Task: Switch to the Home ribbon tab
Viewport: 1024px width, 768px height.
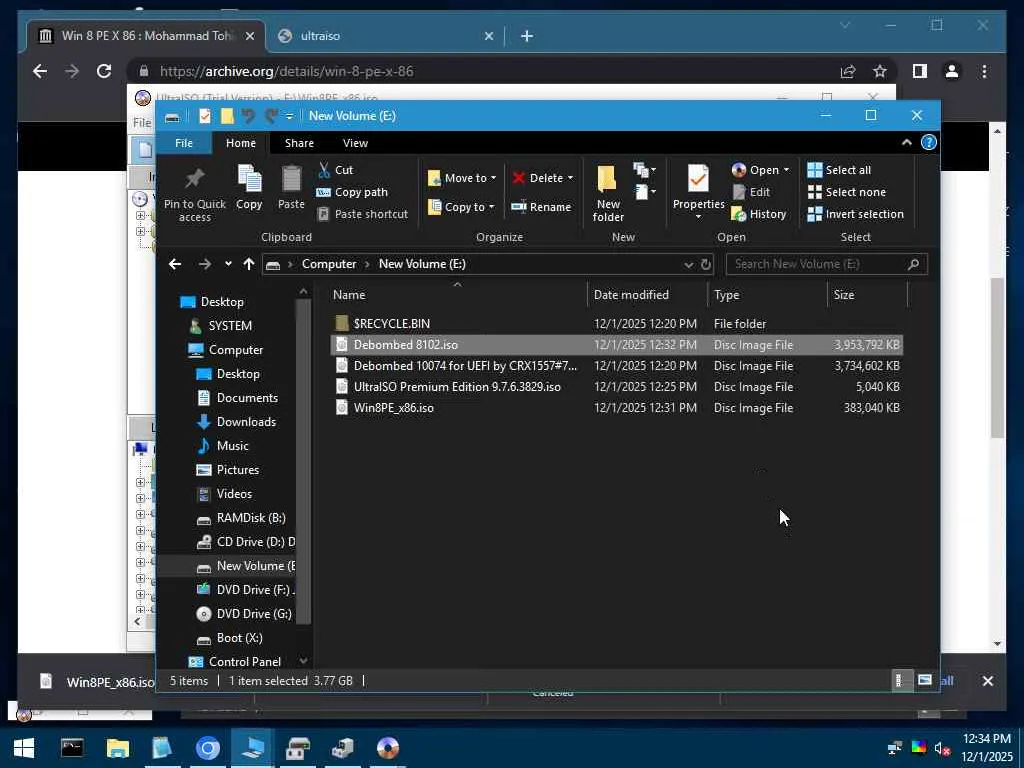Action: (x=241, y=143)
